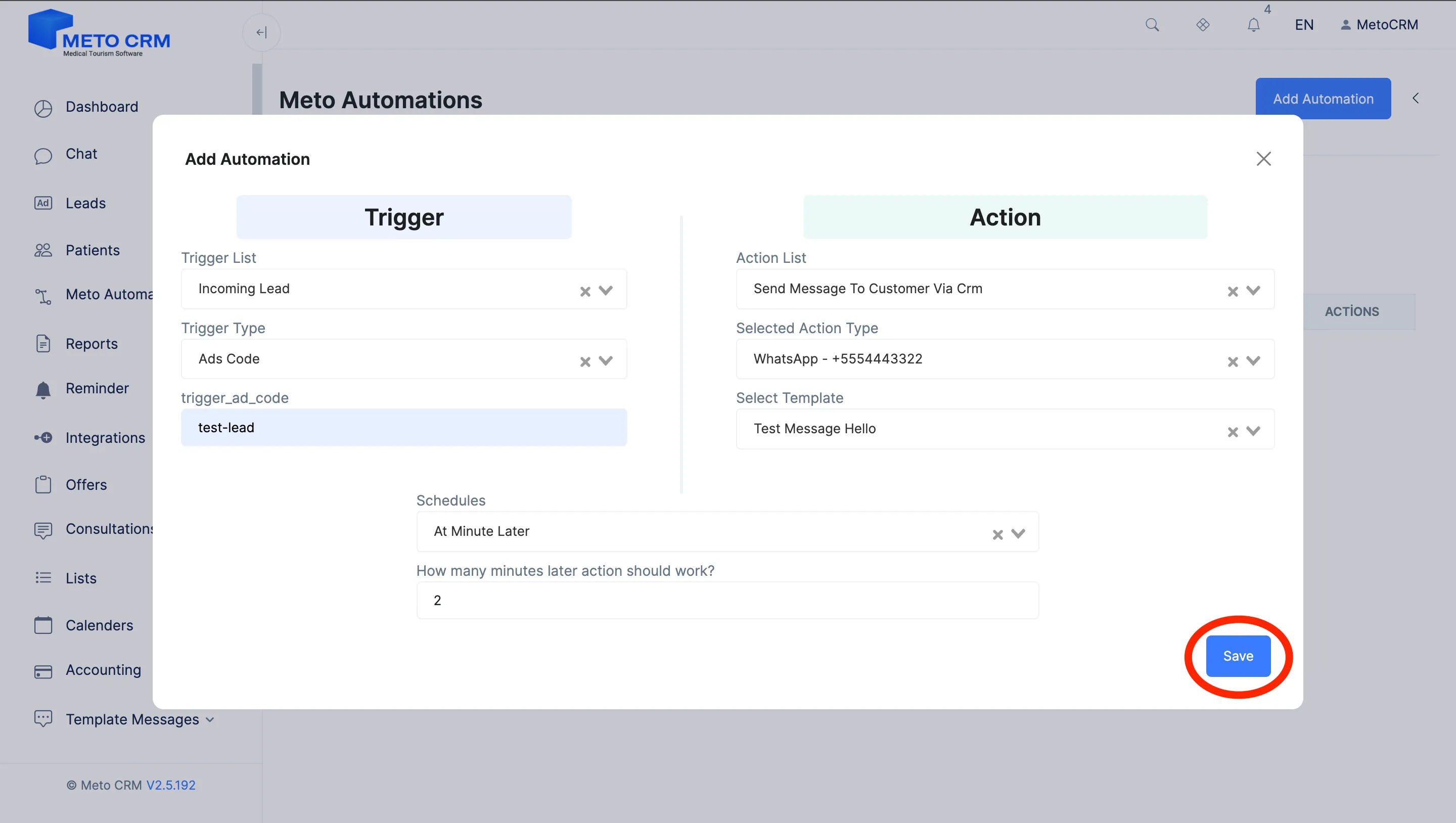Click the Reports document icon
This screenshot has width=1456, height=823.
pos(43,344)
